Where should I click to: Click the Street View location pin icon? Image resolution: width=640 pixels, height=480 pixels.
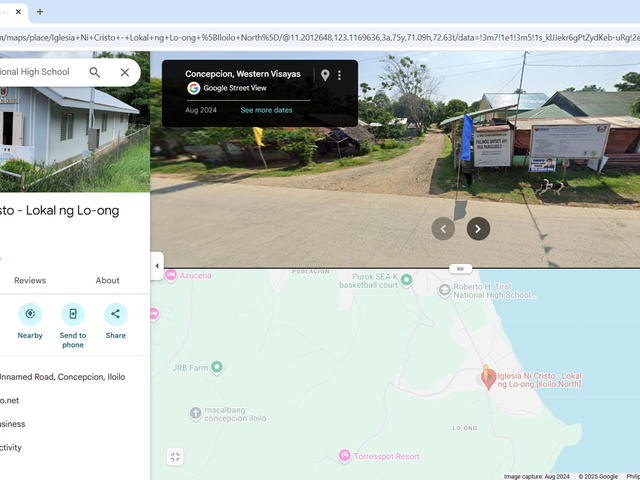(325, 75)
